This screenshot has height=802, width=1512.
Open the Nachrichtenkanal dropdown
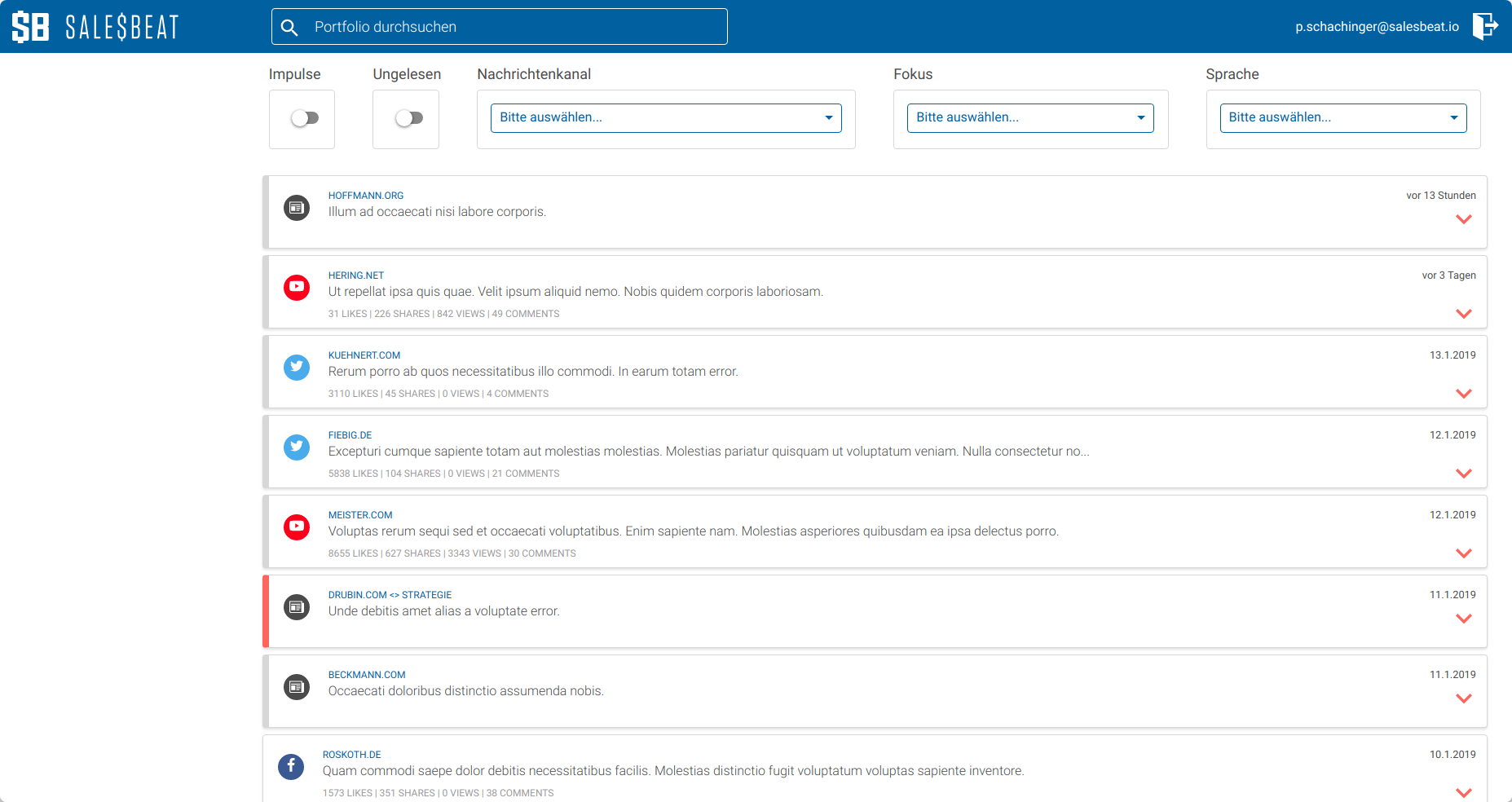pyautogui.click(x=665, y=118)
